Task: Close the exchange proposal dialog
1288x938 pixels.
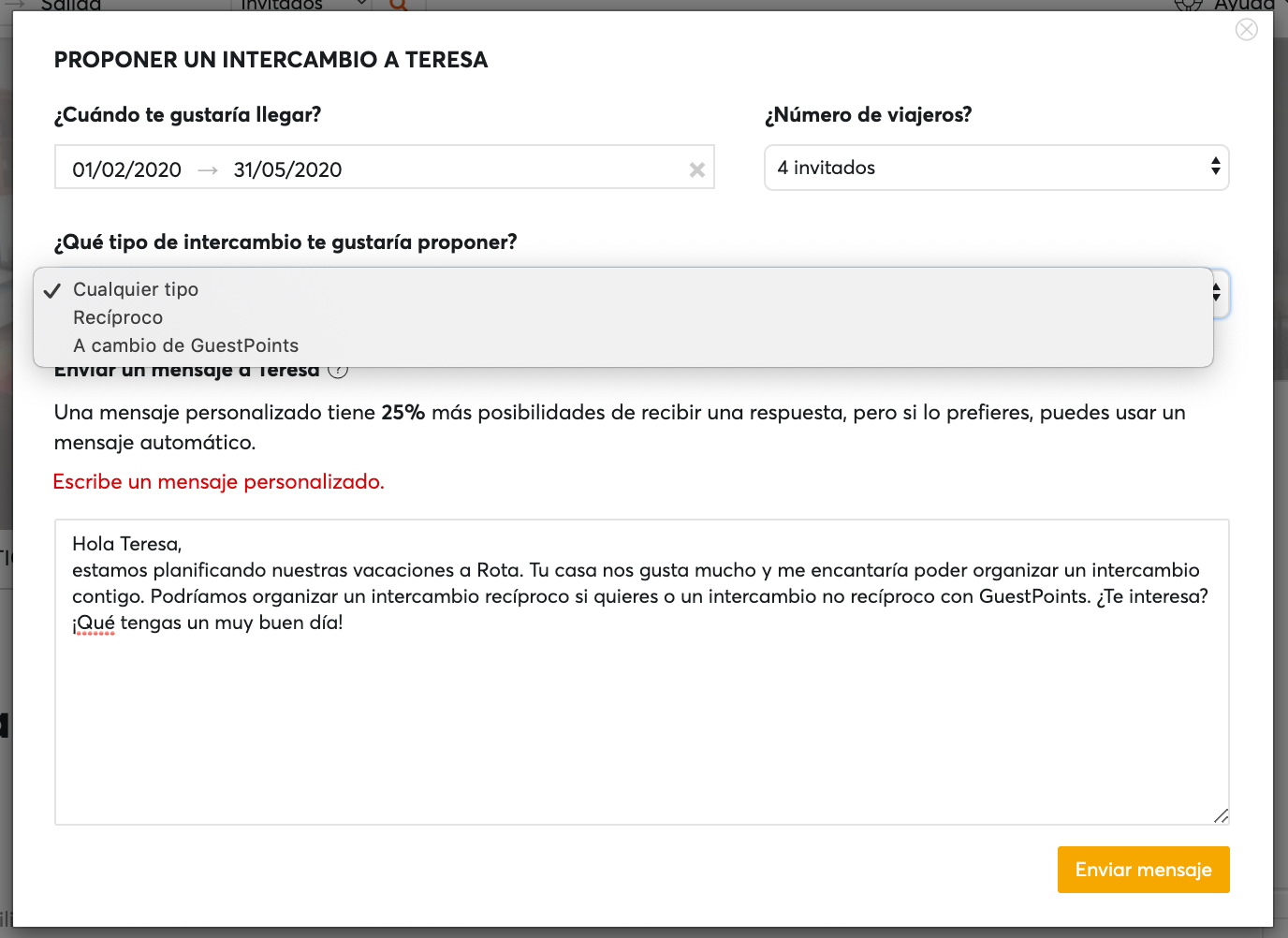Action: point(1246,30)
